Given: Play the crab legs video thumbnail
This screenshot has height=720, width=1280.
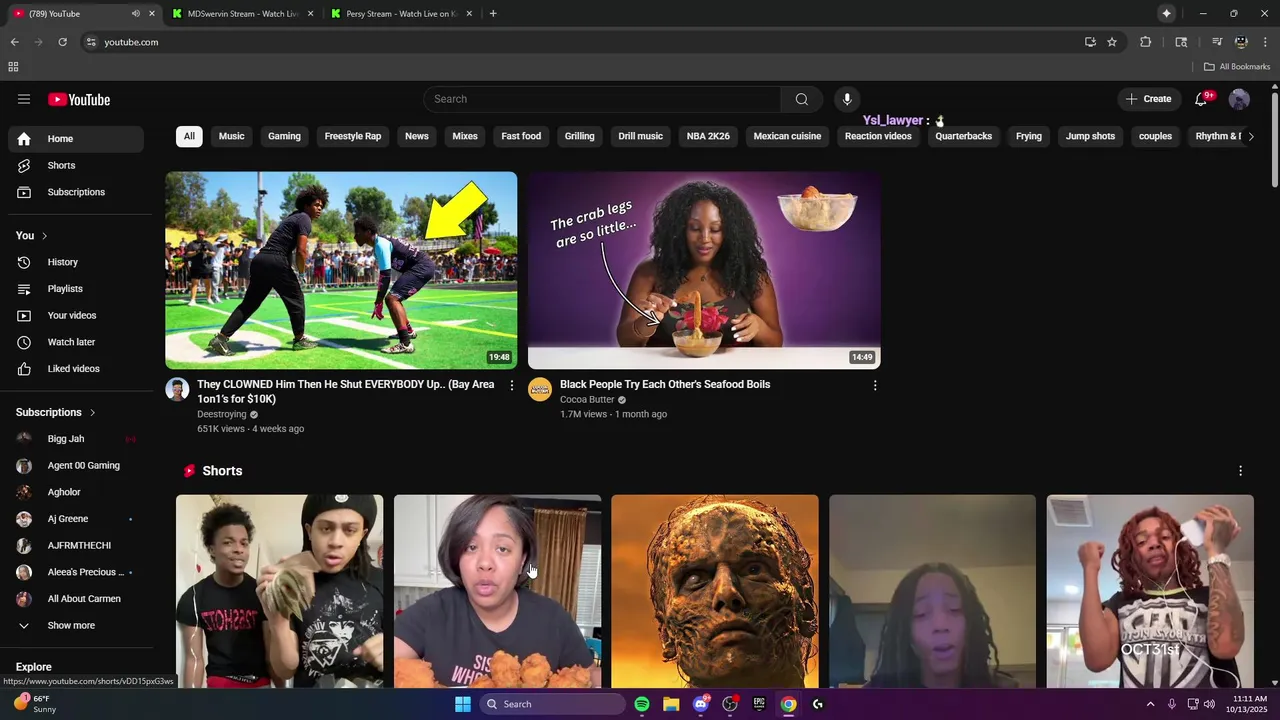Looking at the screenshot, I should [x=704, y=270].
